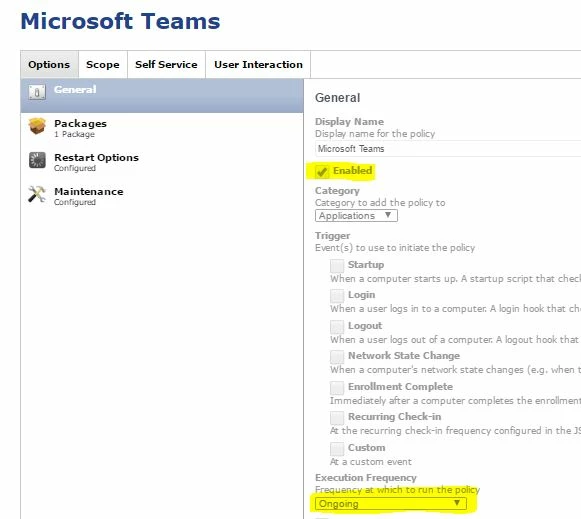The image size is (581, 519).
Task: Switch to the Scope tab
Action: click(103, 64)
